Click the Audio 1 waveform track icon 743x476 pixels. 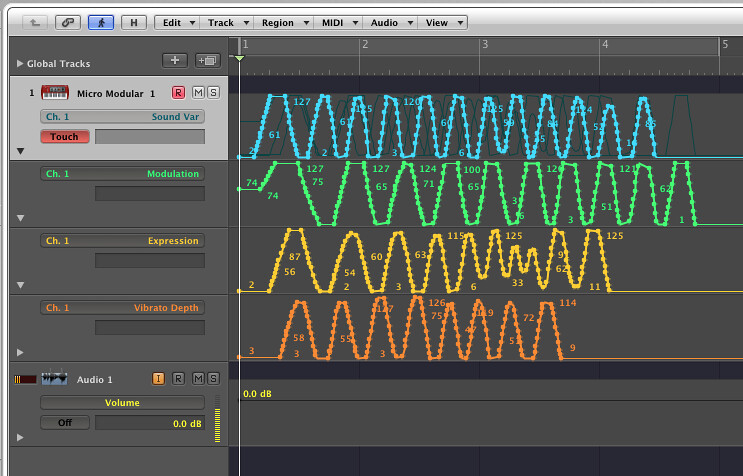click(53, 378)
